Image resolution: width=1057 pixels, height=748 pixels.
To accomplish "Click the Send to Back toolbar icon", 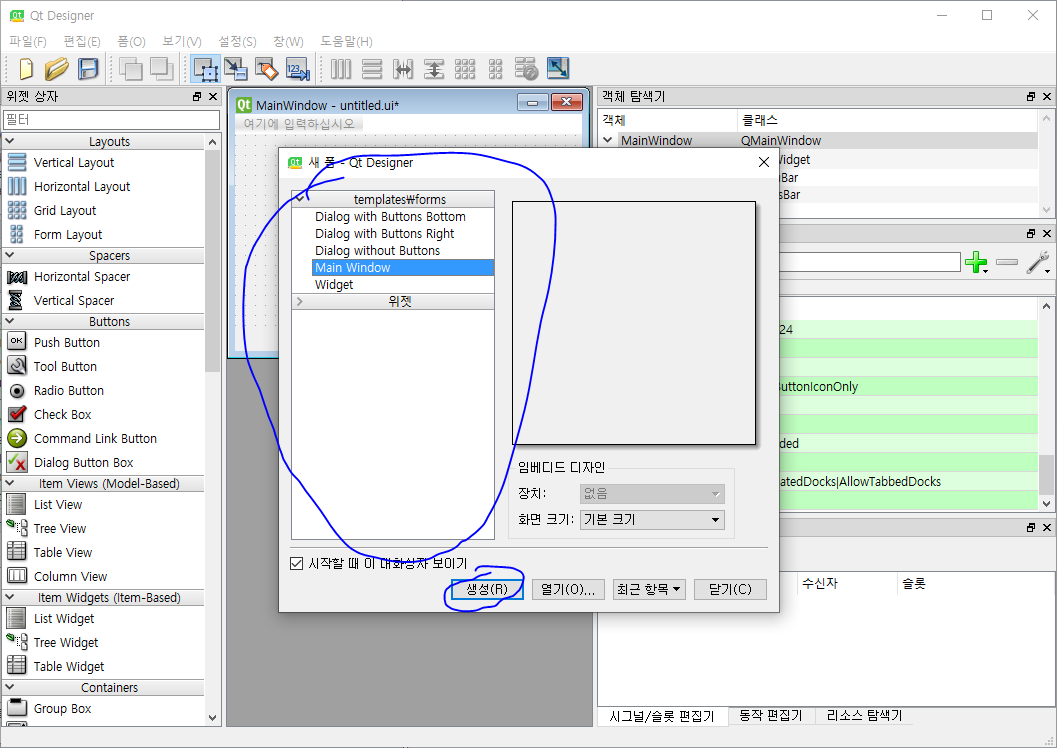I will pyautogui.click(x=130, y=69).
